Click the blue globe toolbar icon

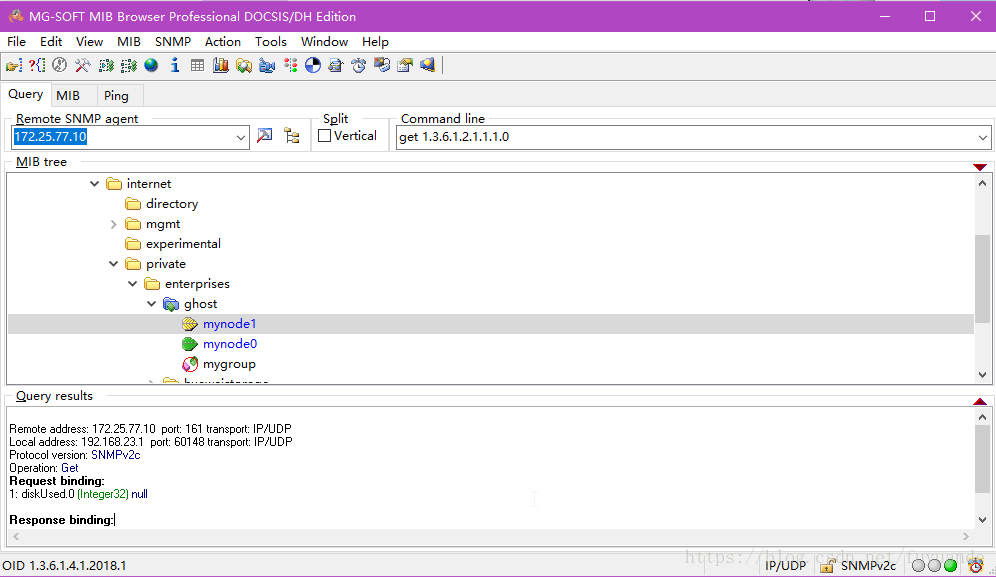tap(151, 65)
